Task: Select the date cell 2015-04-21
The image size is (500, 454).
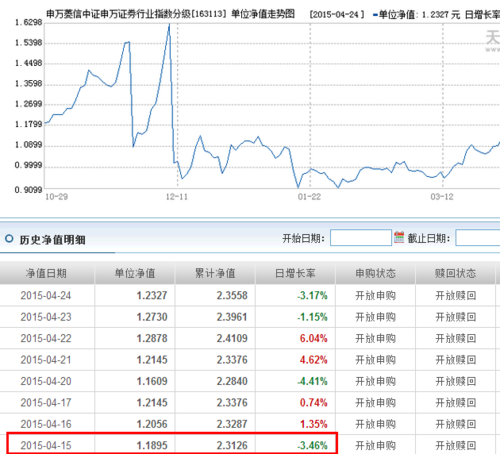Action: pyautogui.click(x=46, y=360)
